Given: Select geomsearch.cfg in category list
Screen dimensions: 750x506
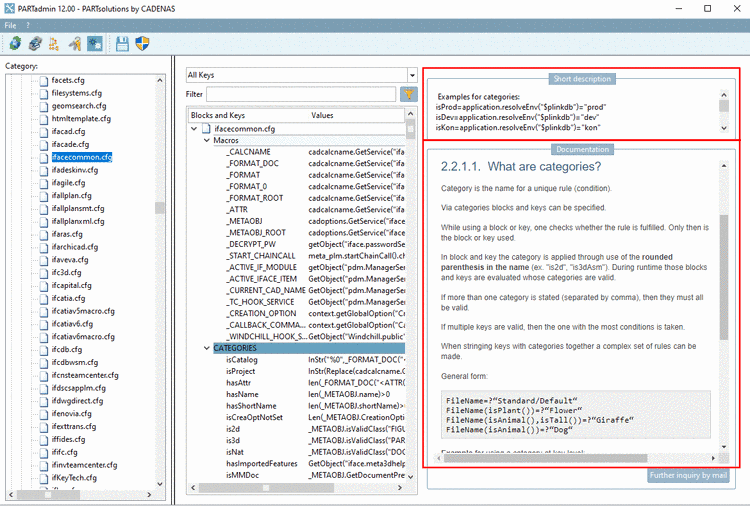Looking at the screenshot, I should (x=79, y=106).
